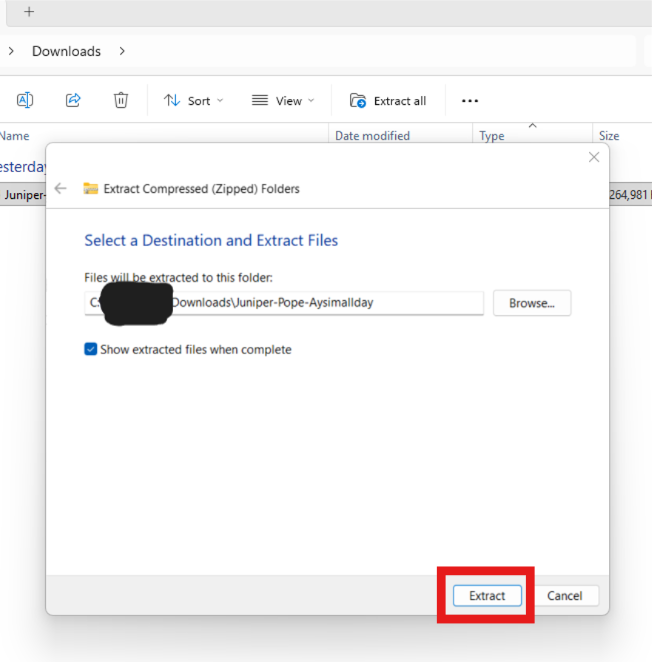652x662 pixels.
Task: Click the Delete trash can icon
Action: point(121,100)
